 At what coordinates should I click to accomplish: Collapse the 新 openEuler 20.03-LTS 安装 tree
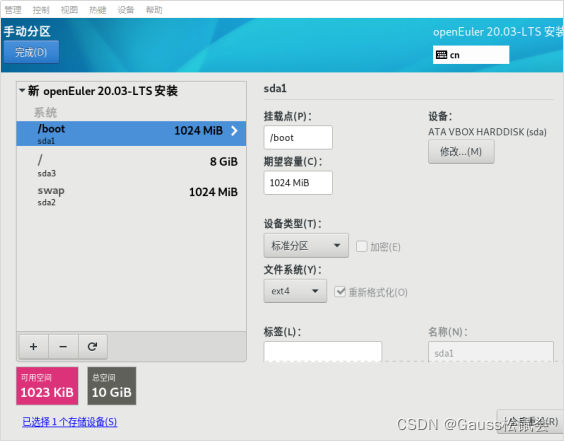tap(22, 90)
